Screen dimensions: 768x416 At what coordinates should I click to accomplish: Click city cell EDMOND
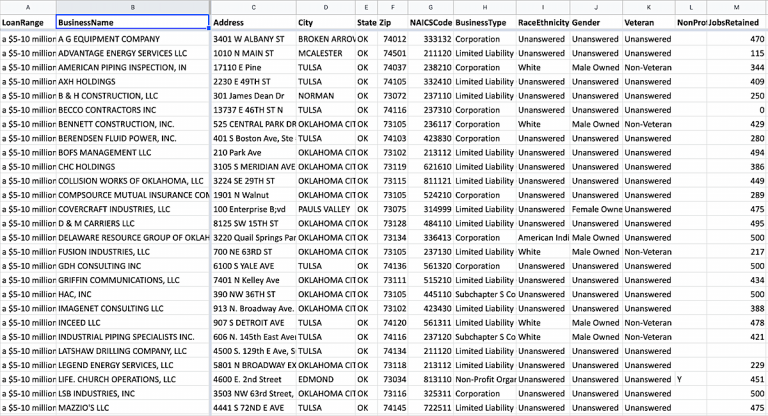click(326, 380)
